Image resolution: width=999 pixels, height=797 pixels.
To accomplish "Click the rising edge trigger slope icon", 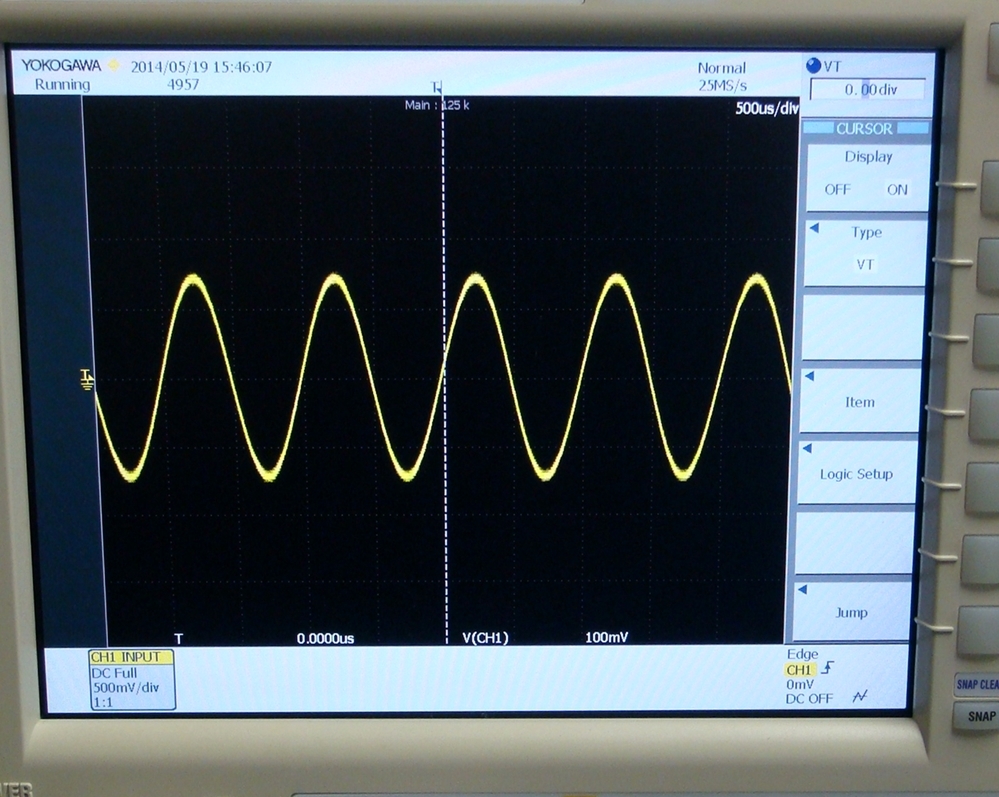I will click(x=828, y=668).
